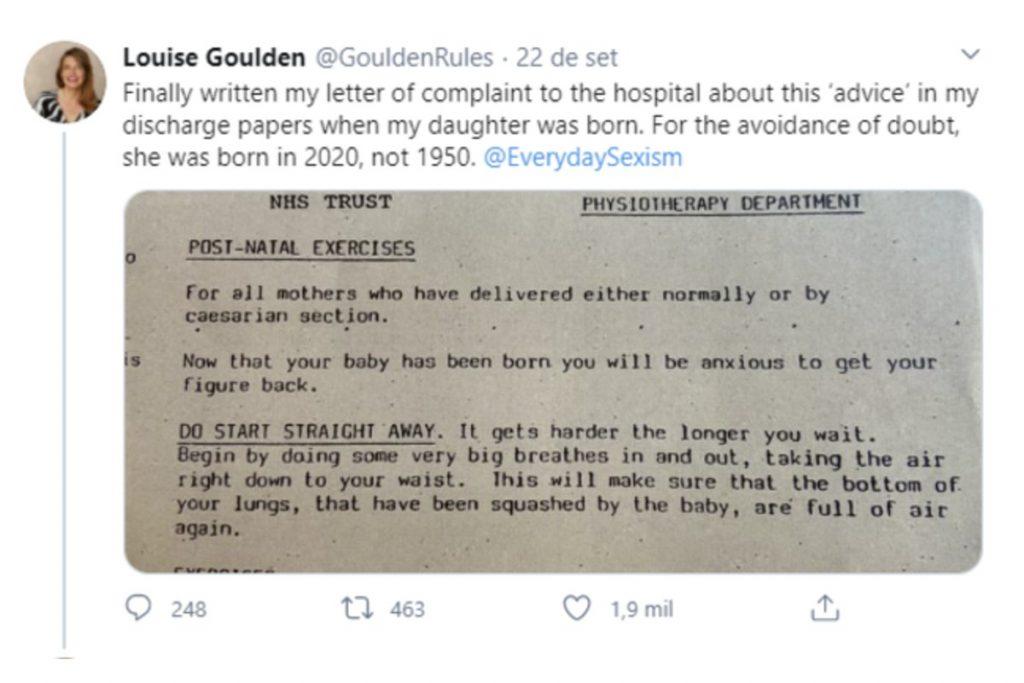The height and width of the screenshot is (683, 1024).
Task: Click the share upload icon
Action: (823, 608)
